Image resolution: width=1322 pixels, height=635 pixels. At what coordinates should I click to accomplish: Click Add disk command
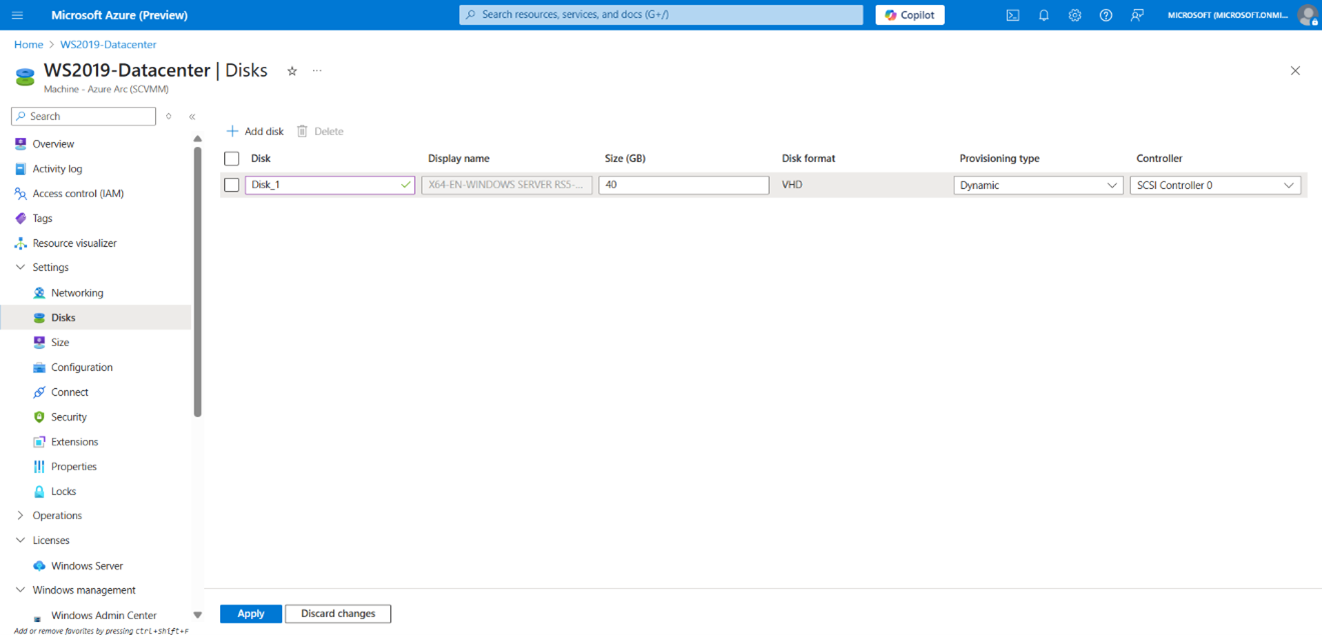255,131
